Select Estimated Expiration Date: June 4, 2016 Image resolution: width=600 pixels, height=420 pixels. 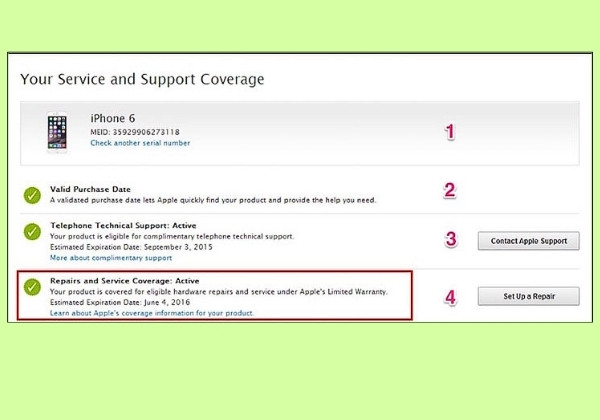click(120, 302)
